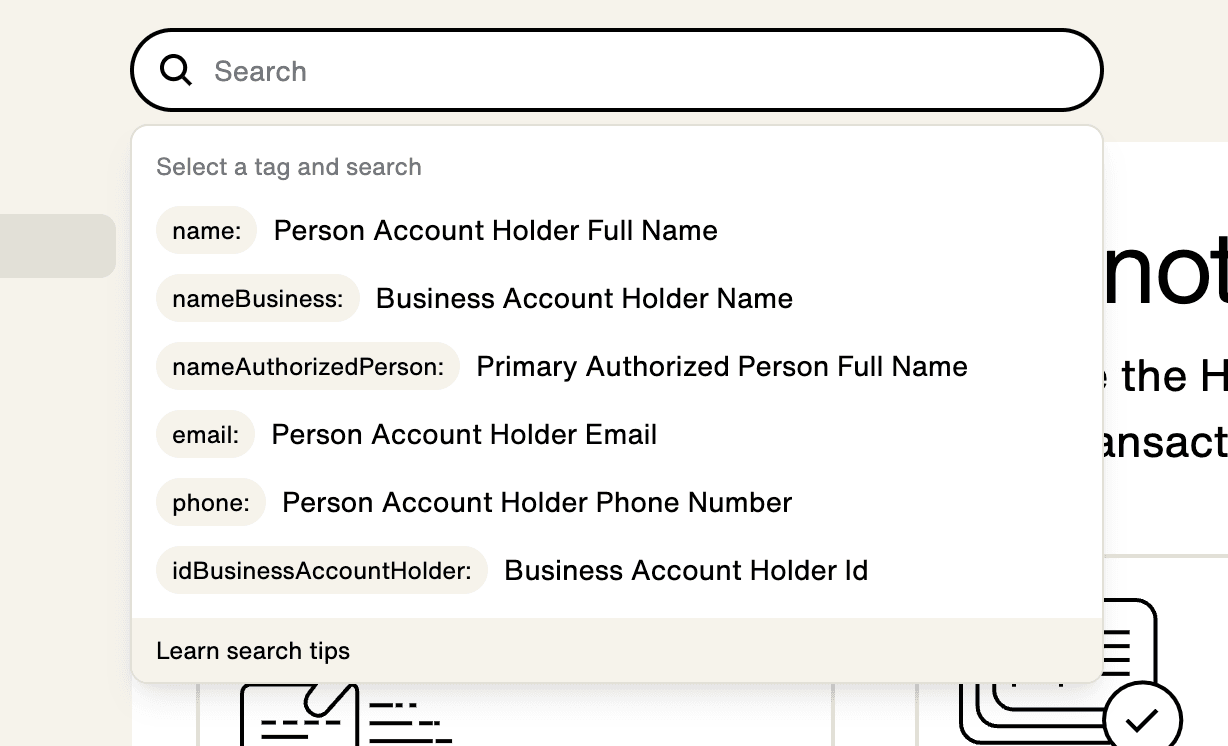Click Business Account Holder Id option
Screen dimensions: 1228x746
(x=686, y=570)
